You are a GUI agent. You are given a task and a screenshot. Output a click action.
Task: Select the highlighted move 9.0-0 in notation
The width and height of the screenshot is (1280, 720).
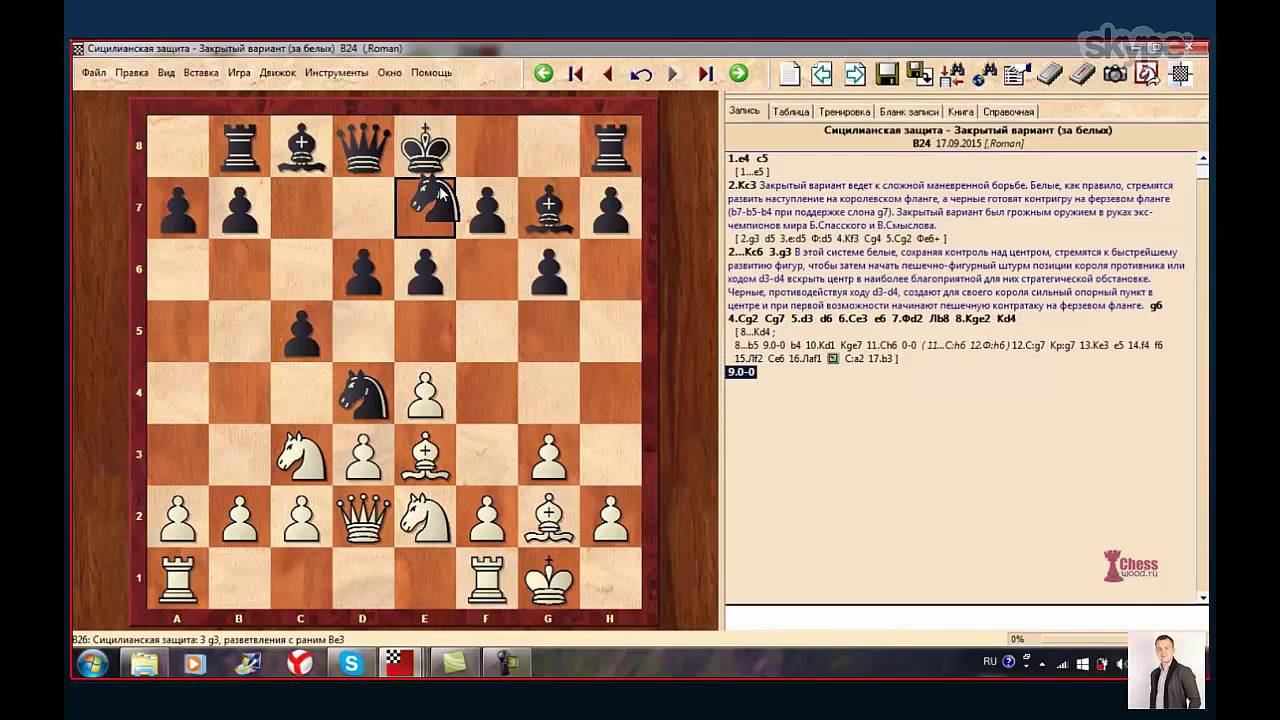click(x=742, y=372)
